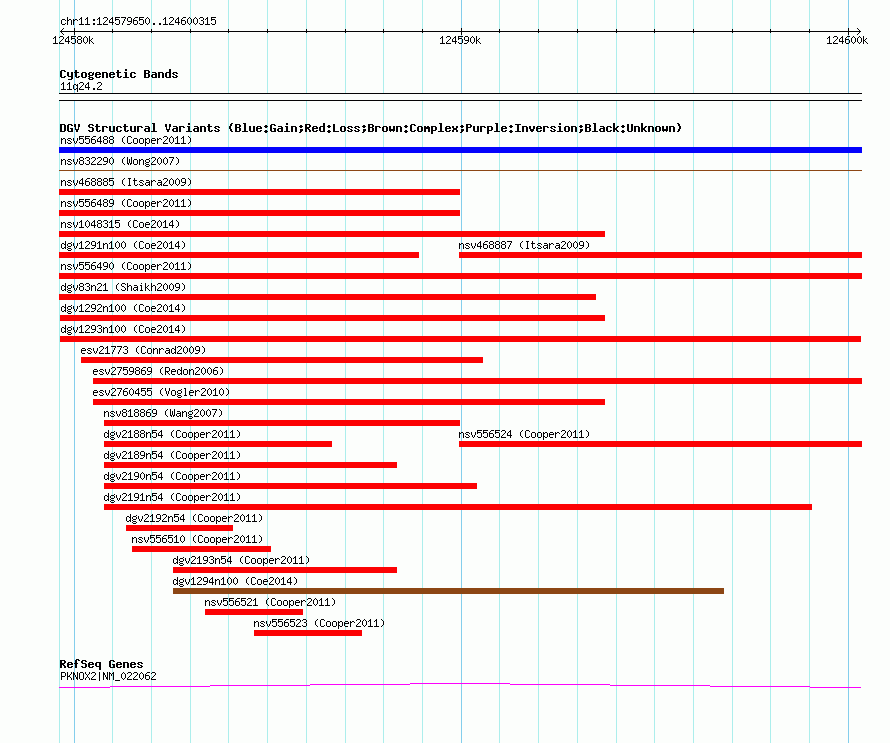Click the brown complex bar of dgv1294n100
The height and width of the screenshot is (743, 890).
[448, 591]
